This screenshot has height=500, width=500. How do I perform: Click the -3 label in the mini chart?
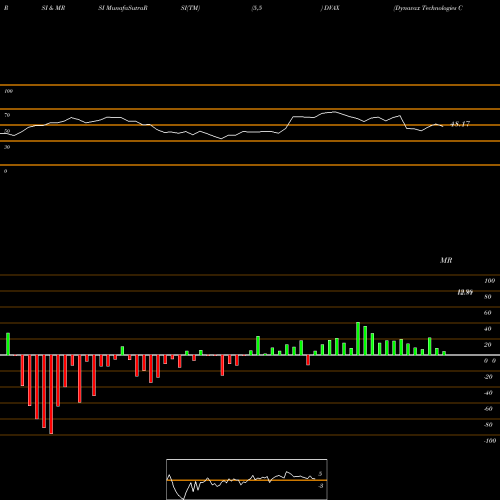coord(321,486)
